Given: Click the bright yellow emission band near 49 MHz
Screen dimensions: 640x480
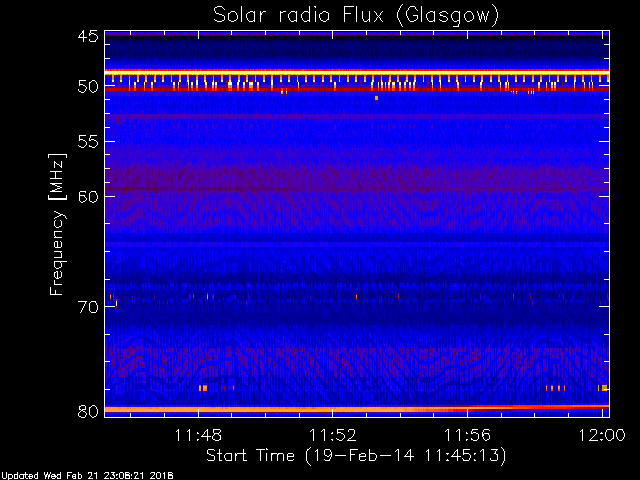Looking at the screenshot, I should [x=357, y=72].
